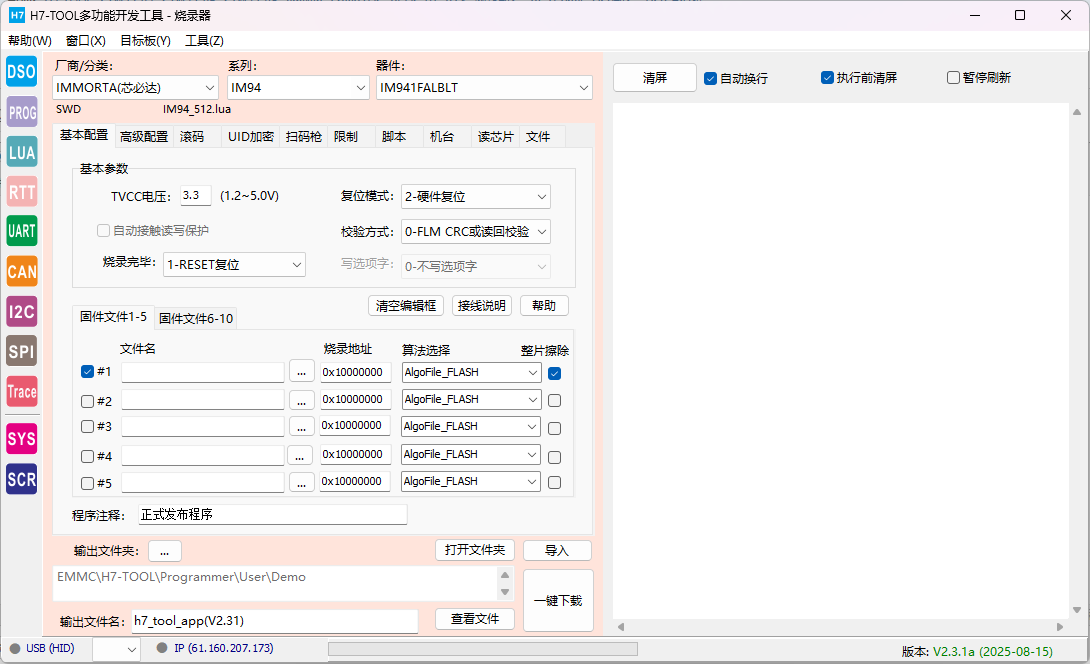The image size is (1090, 664).
Task: Switch to the 扫码枪 tab
Action: point(304,137)
